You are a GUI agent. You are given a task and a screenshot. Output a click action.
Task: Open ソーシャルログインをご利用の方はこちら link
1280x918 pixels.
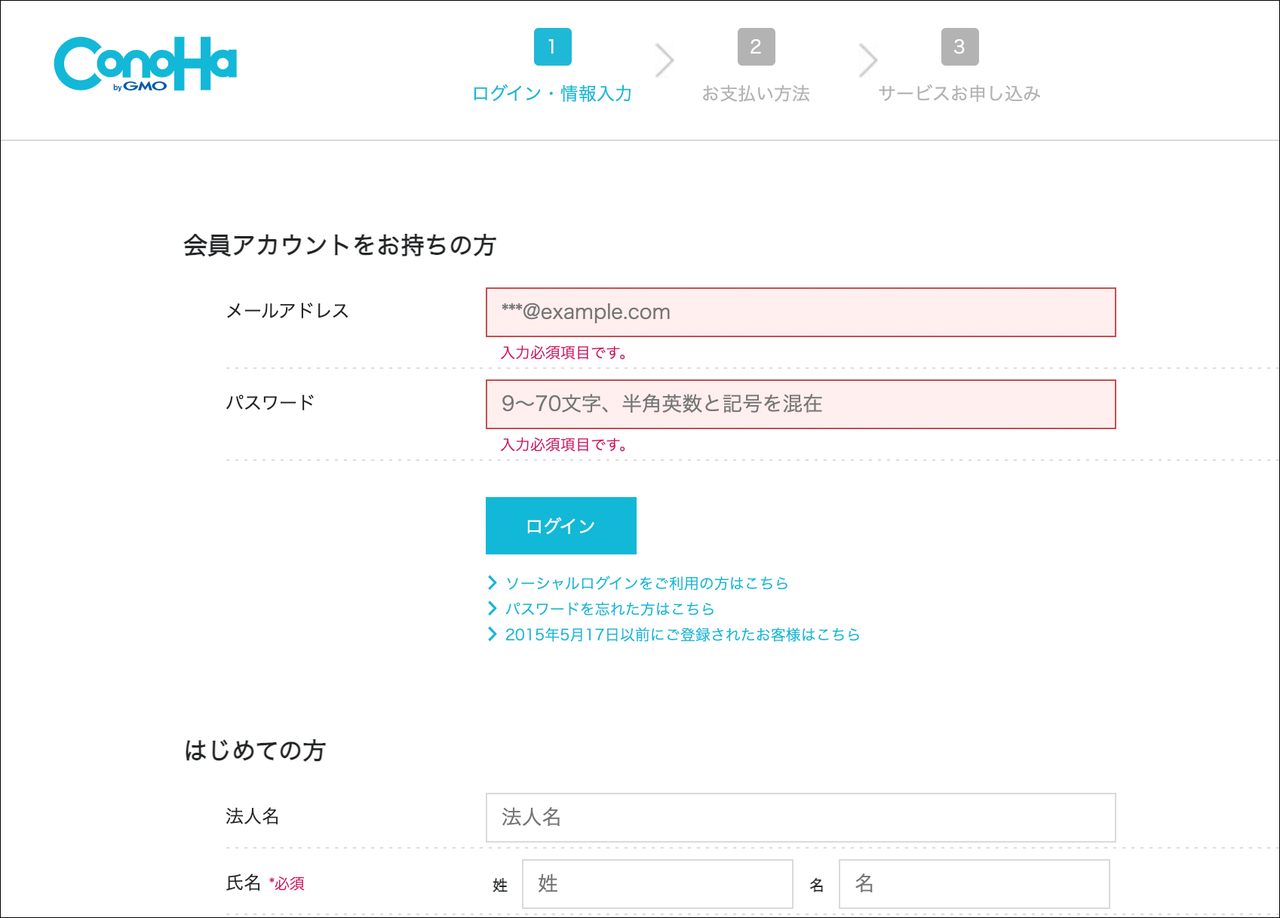click(647, 583)
